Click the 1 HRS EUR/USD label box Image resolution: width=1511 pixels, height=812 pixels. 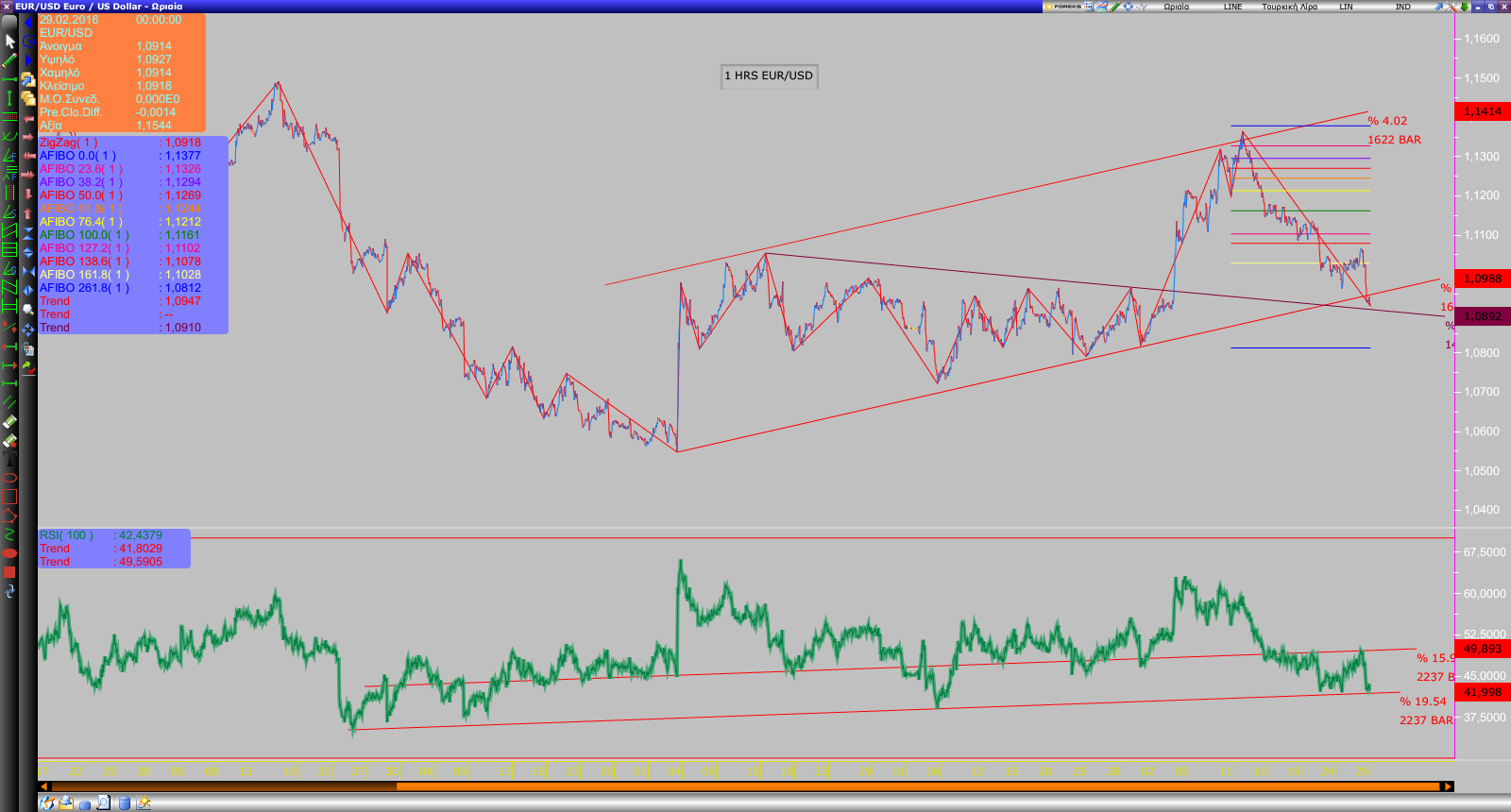[x=769, y=76]
